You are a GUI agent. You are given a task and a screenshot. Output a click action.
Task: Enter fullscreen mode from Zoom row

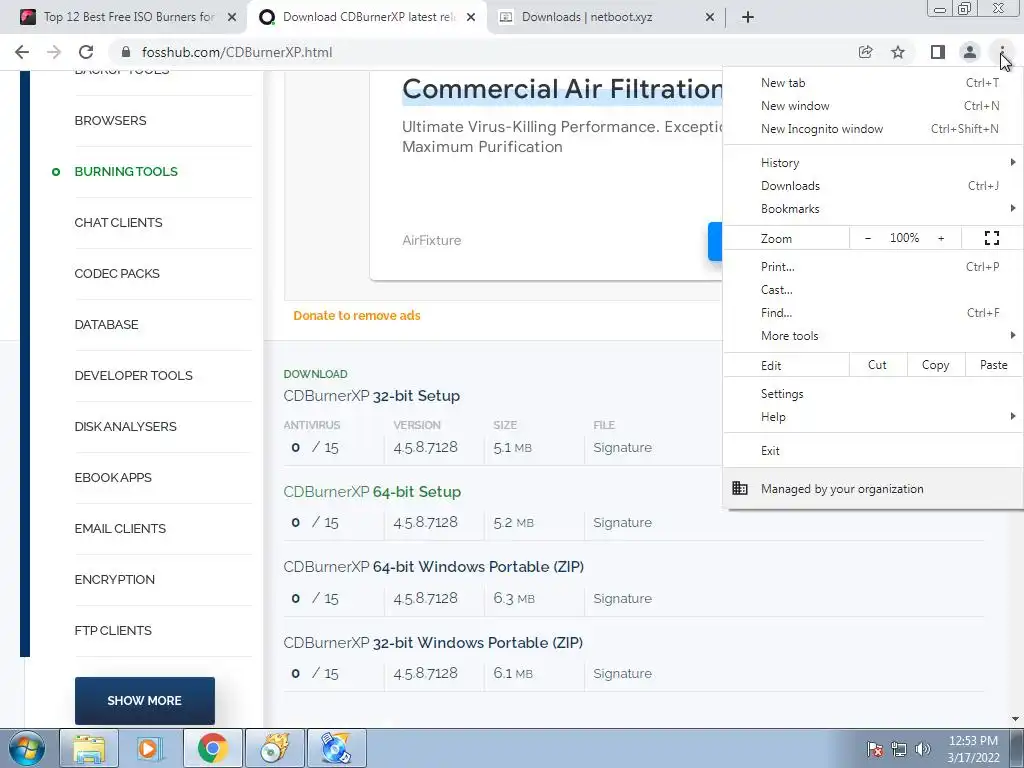pos(991,238)
